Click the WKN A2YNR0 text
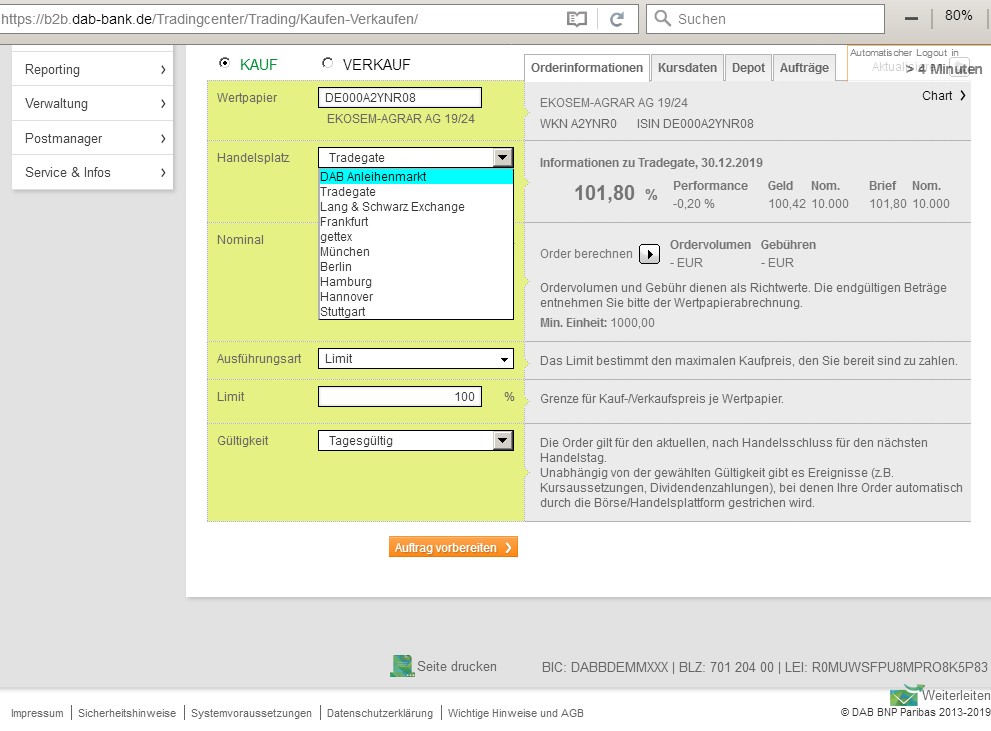 coord(578,124)
